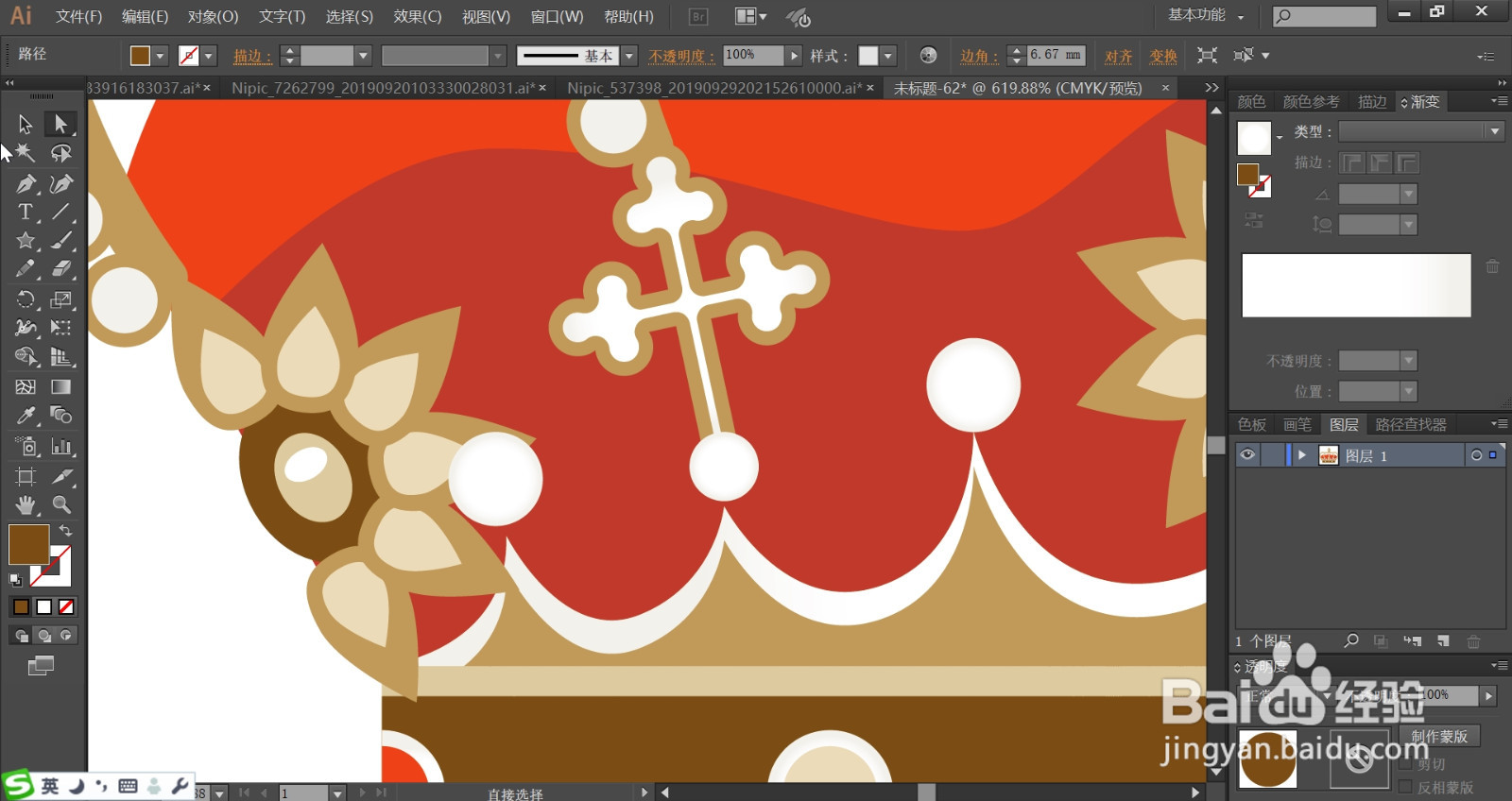Select the Type tool

26,212
